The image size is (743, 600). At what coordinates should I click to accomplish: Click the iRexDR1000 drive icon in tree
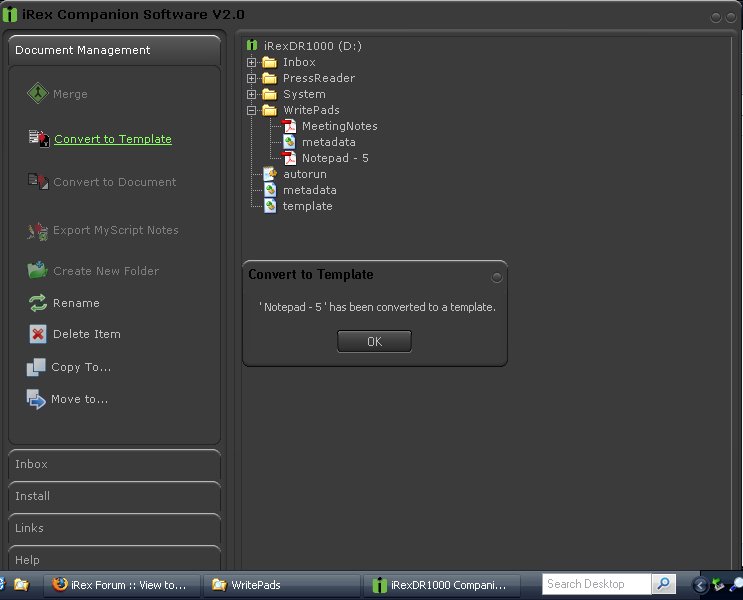[x=252, y=45]
